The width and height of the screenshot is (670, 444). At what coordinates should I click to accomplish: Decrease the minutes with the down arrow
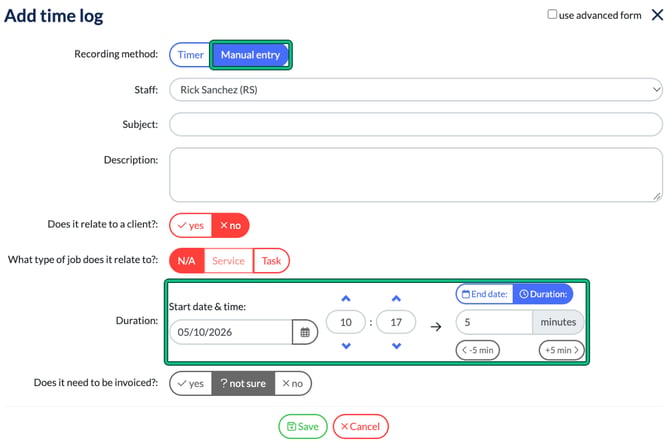pyautogui.click(x=396, y=346)
